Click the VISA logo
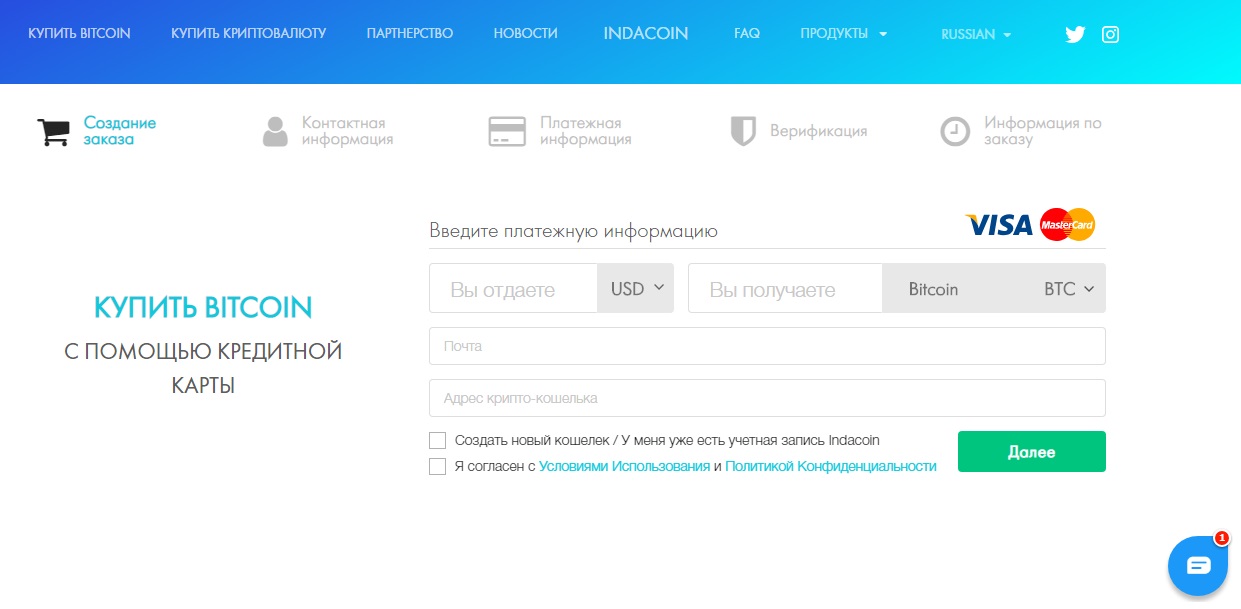Image resolution: width=1241 pixels, height=609 pixels. click(x=998, y=225)
